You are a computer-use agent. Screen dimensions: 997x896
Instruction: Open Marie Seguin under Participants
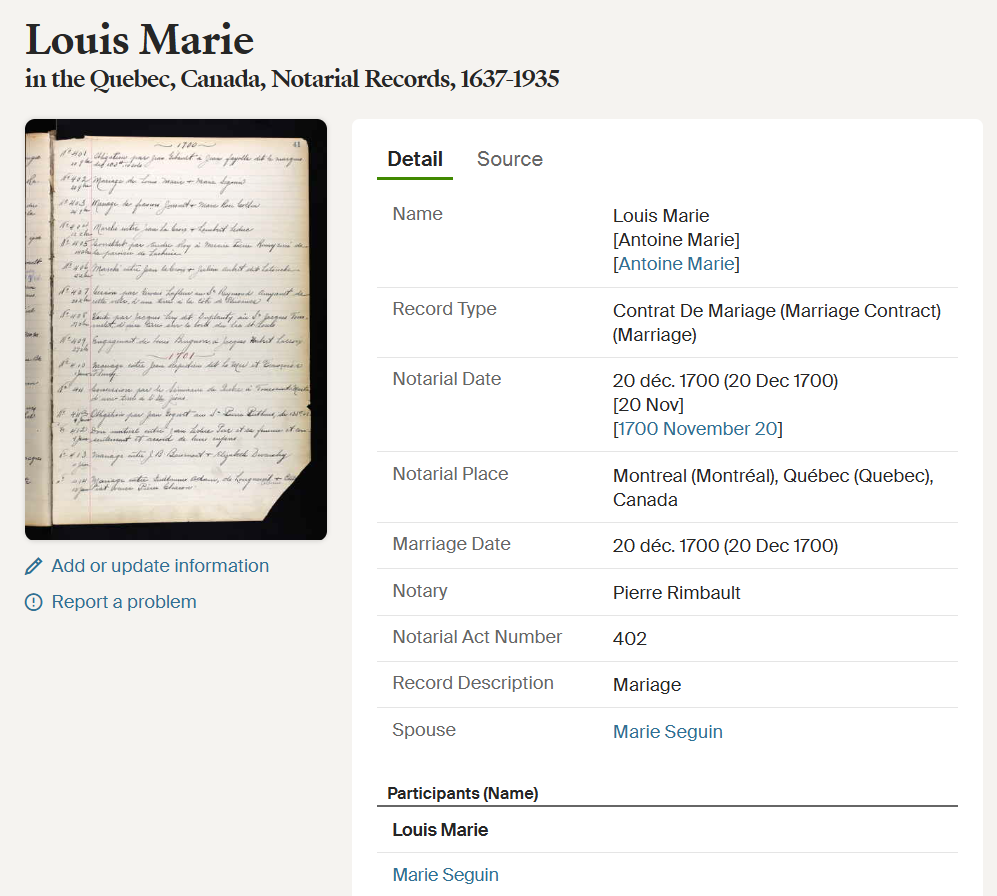pos(445,874)
